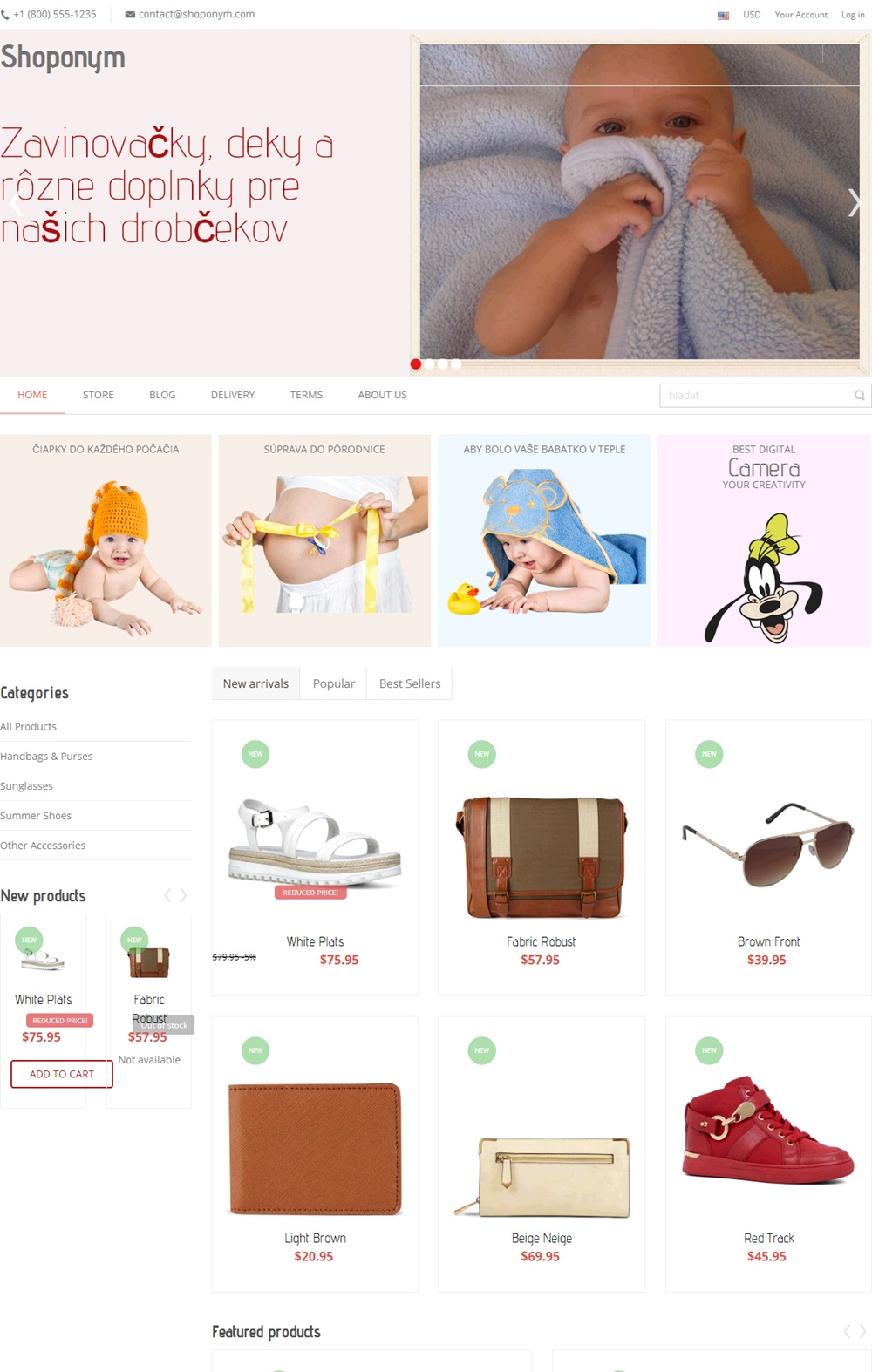The width and height of the screenshot is (872, 1372).
Task: Open the USD currency dropdown
Action: click(752, 15)
